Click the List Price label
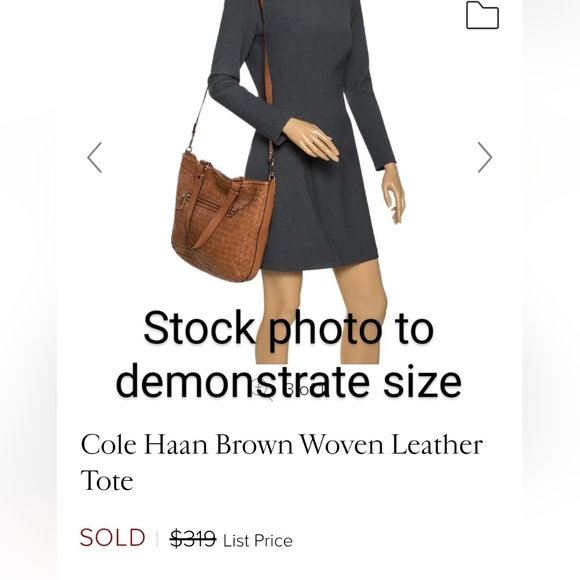580x580 pixels. point(258,541)
